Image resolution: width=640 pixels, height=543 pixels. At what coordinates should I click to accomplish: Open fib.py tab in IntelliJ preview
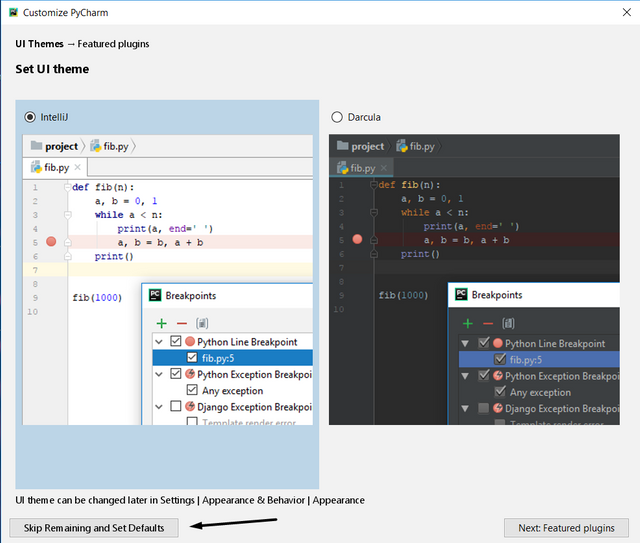coord(55,167)
